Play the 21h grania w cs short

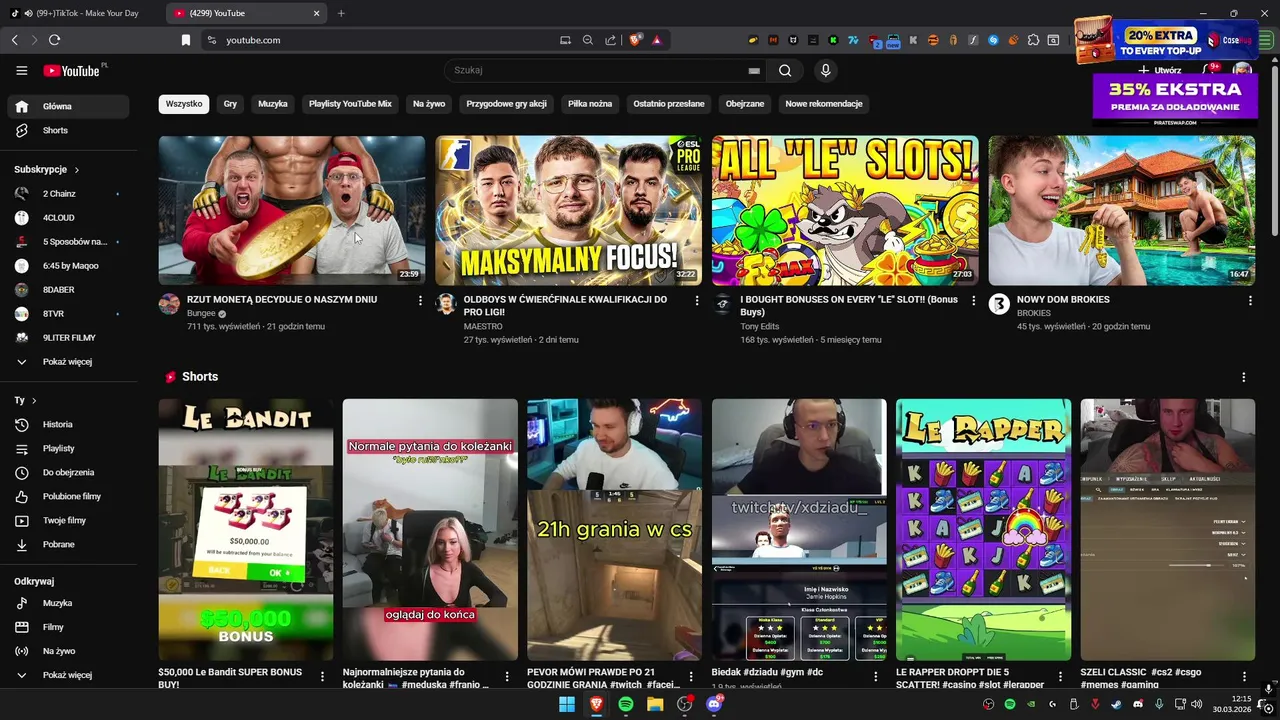pyautogui.click(x=614, y=530)
